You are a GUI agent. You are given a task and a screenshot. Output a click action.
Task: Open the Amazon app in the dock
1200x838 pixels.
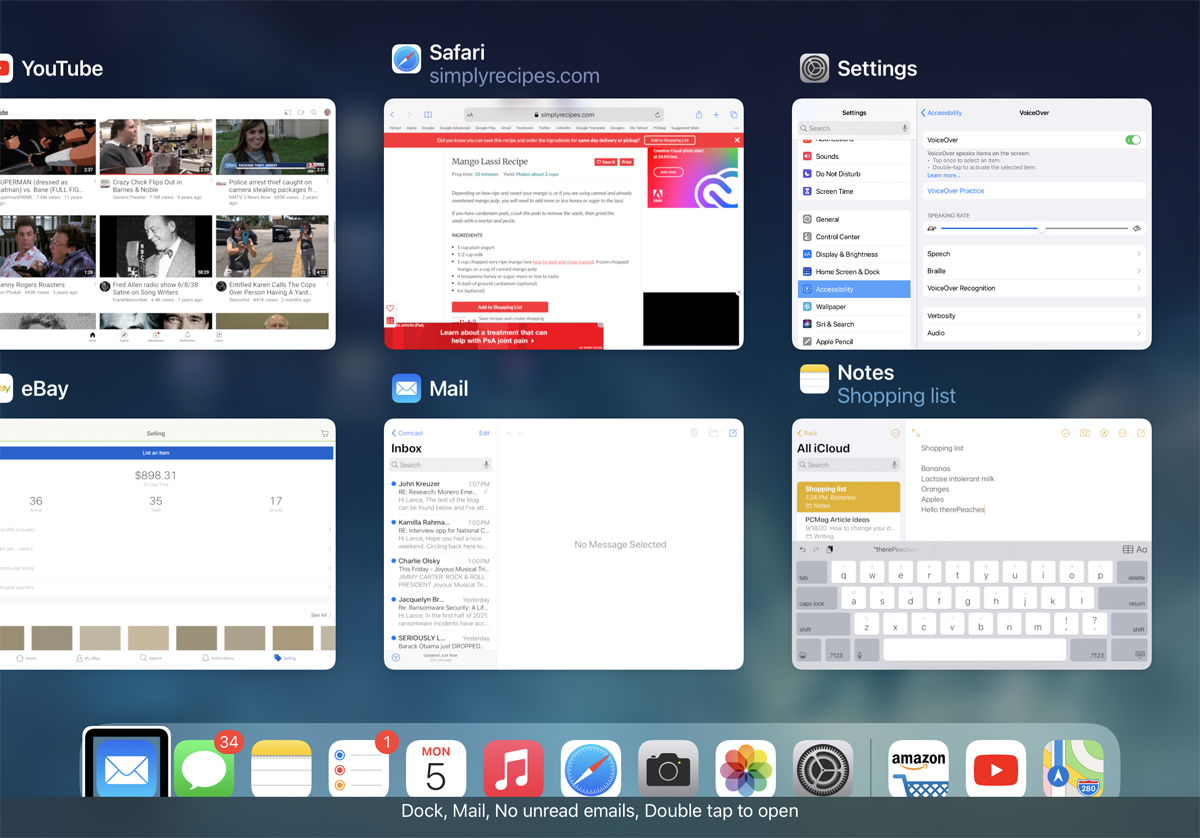(x=919, y=769)
